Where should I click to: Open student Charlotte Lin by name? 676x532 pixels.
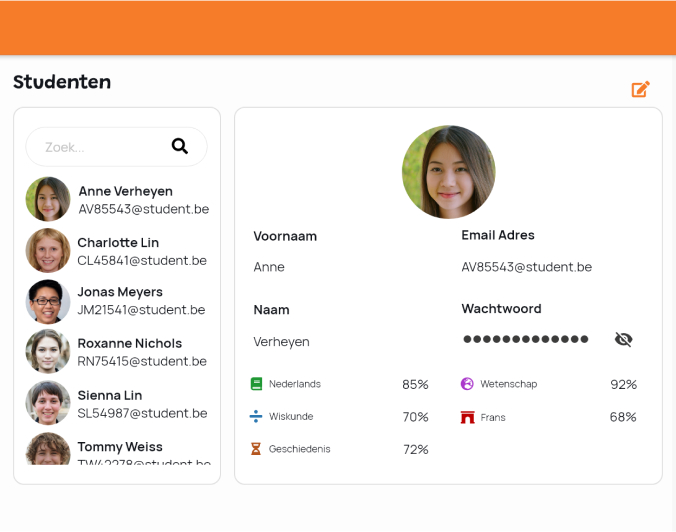[x=118, y=243]
